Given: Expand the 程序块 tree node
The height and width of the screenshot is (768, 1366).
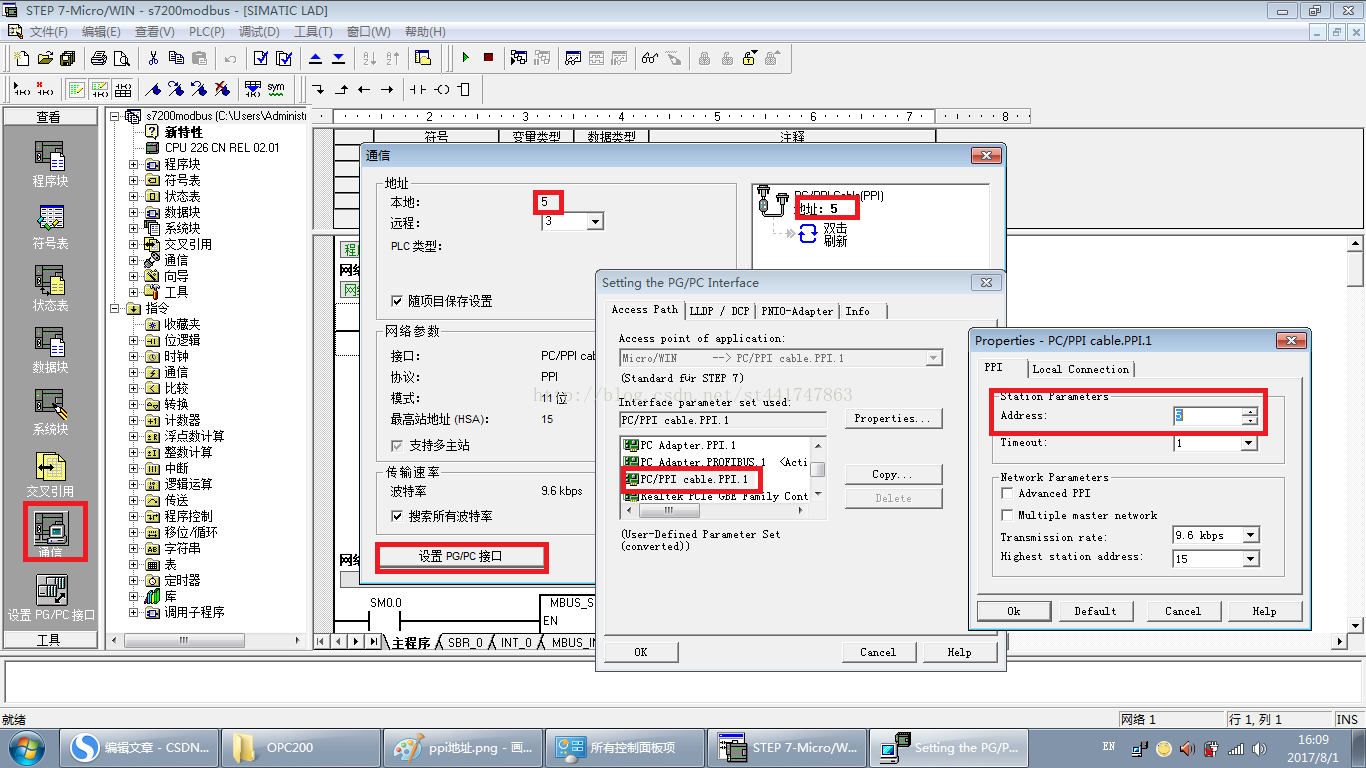Looking at the screenshot, I should (x=134, y=164).
